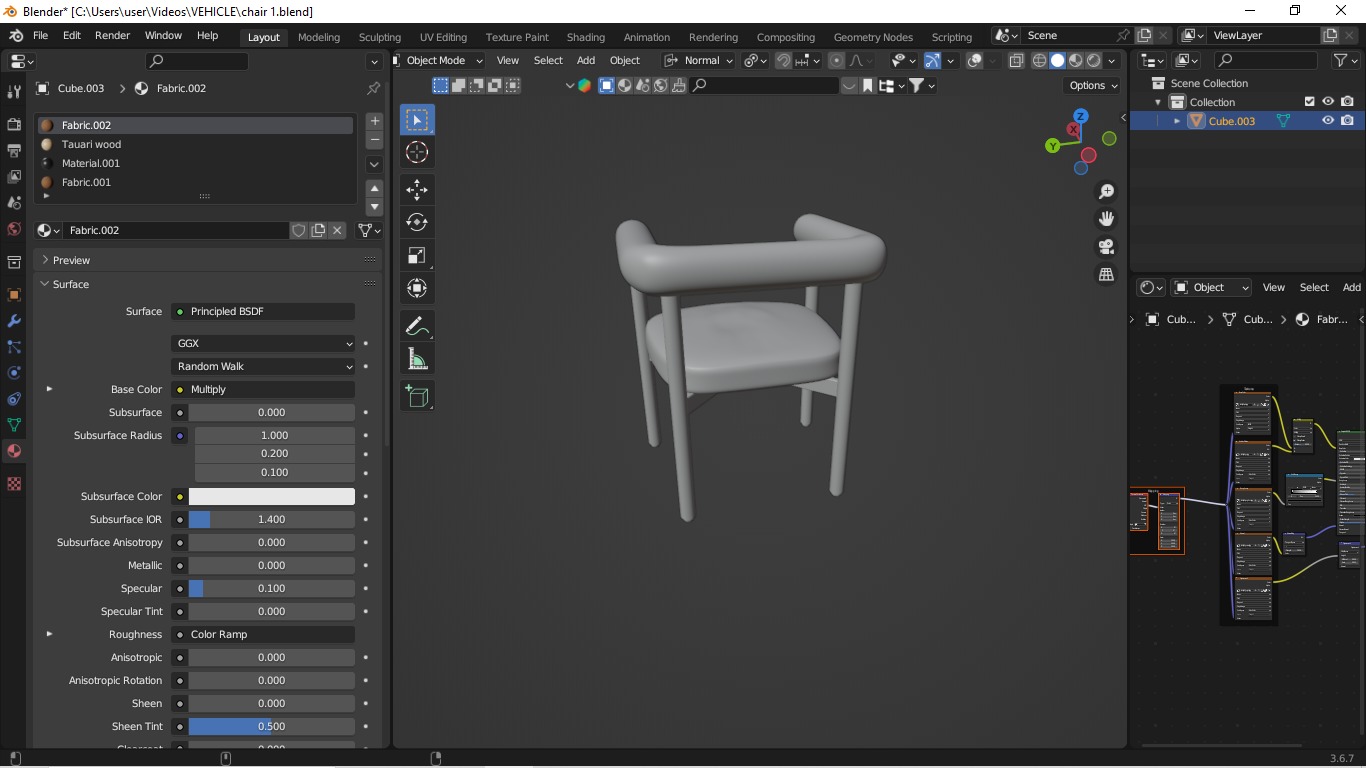Switch to the Modeling workspace tab
This screenshot has height=768, width=1366.
[x=319, y=37]
